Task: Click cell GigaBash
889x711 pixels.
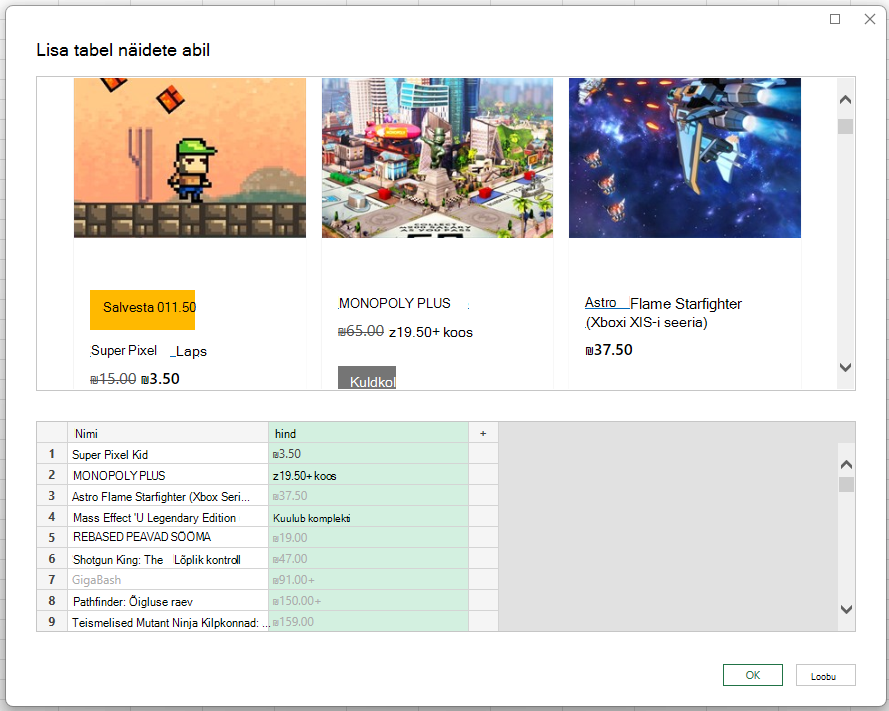Action: click(168, 579)
